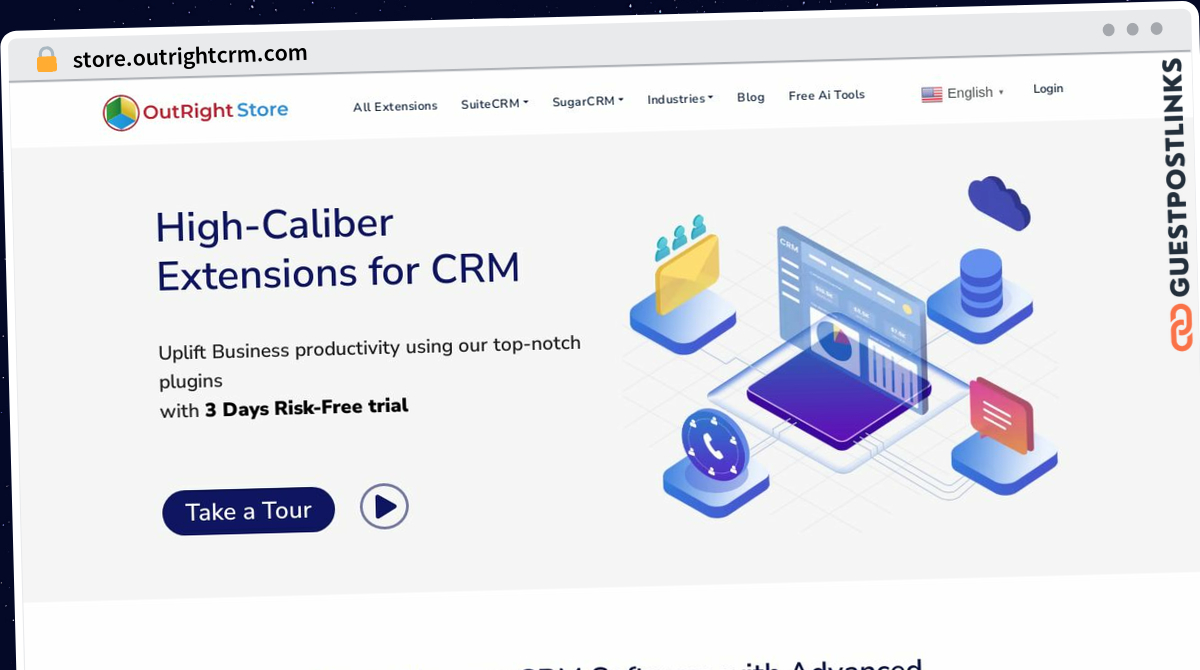Play the tour video circle button
Viewport: 1200px width, 670px height.
pyautogui.click(x=385, y=507)
